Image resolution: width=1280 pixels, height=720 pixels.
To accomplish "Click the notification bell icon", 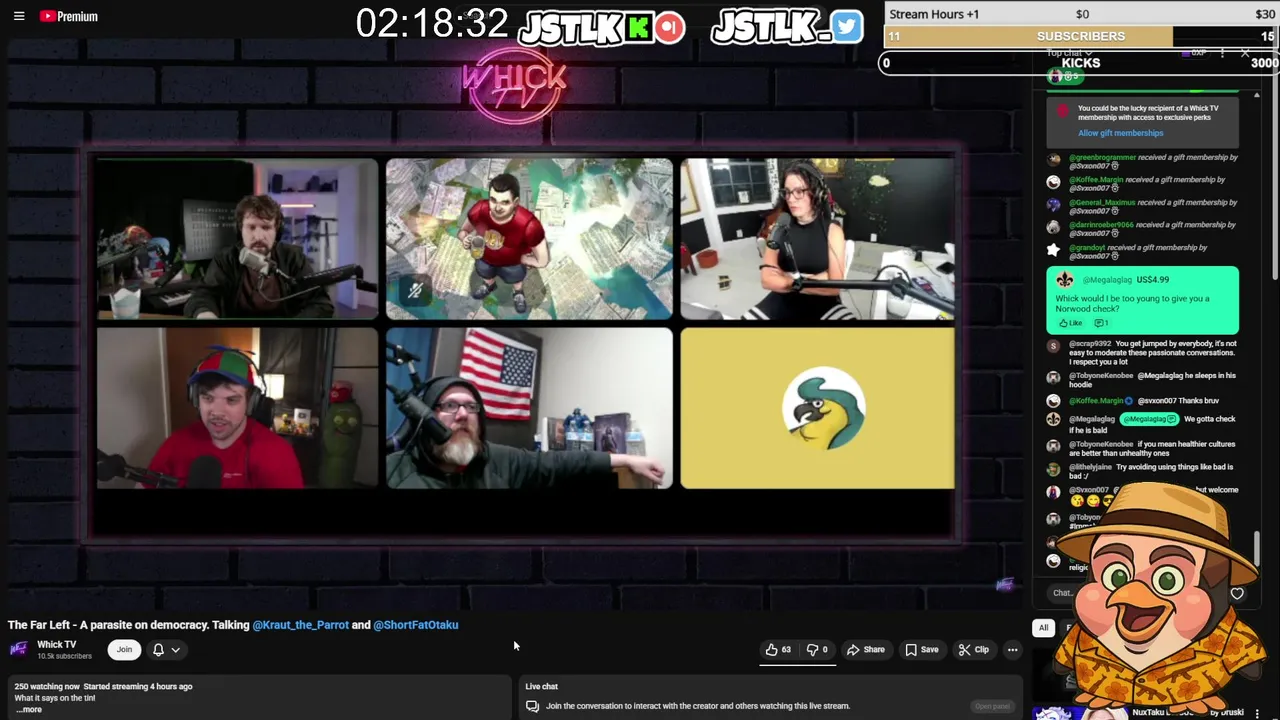I will coord(158,650).
